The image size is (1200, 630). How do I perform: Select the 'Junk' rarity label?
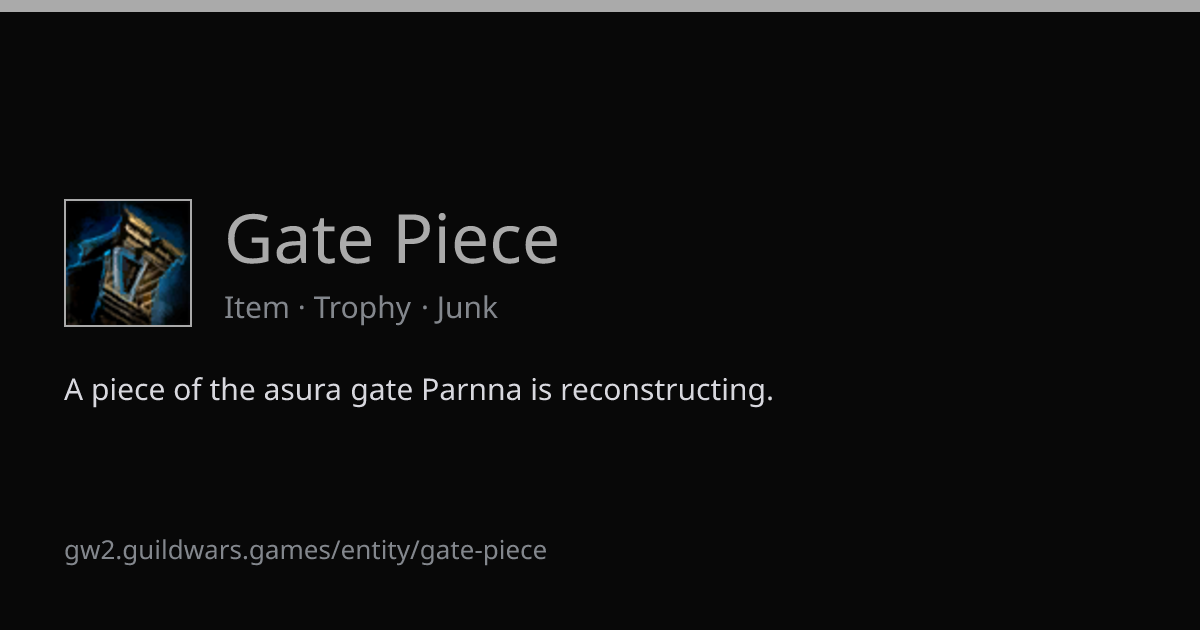(467, 308)
